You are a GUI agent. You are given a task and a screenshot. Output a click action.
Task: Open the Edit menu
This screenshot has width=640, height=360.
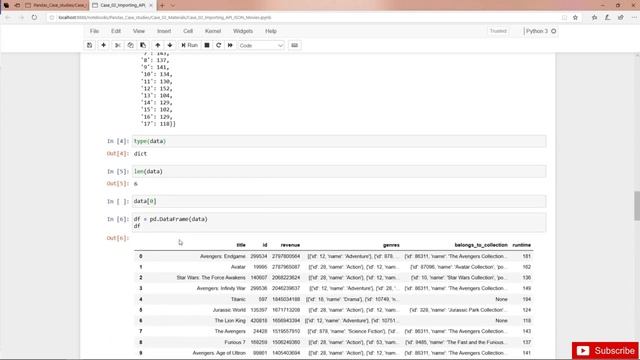pos(116,31)
